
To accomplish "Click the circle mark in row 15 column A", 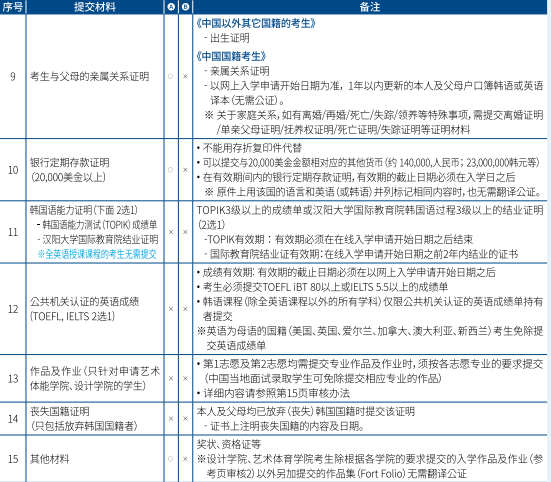I will coord(170,458).
